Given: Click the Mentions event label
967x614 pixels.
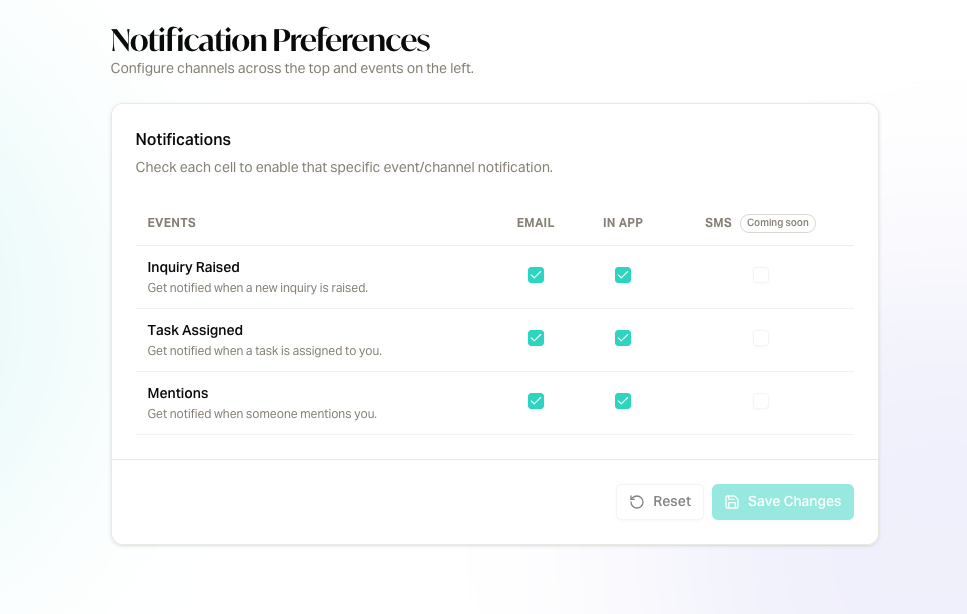Looking at the screenshot, I should 178,393.
